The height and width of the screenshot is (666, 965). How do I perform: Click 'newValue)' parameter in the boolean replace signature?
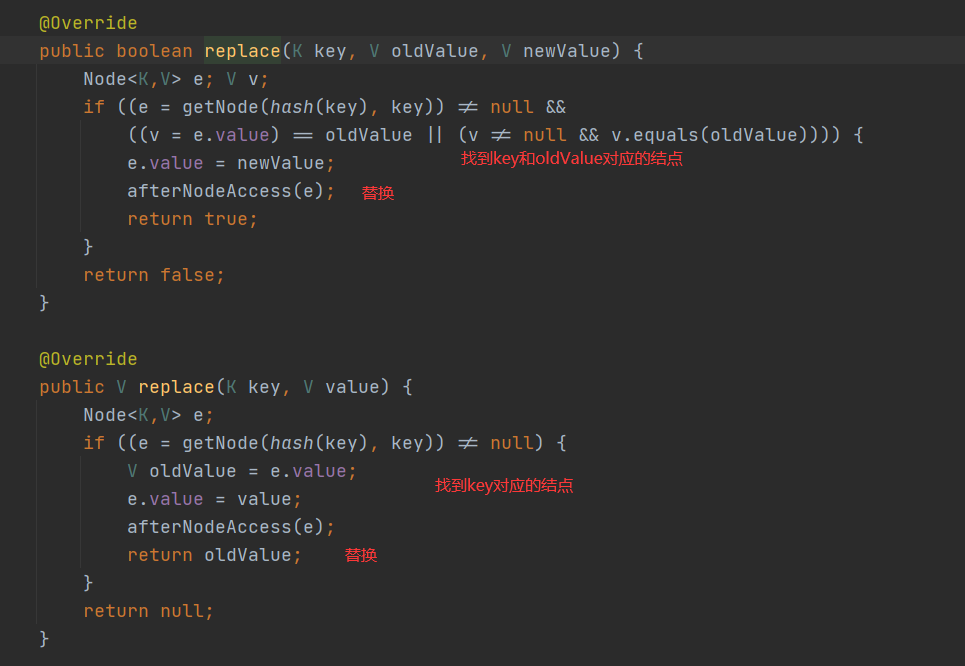[x=572, y=51]
